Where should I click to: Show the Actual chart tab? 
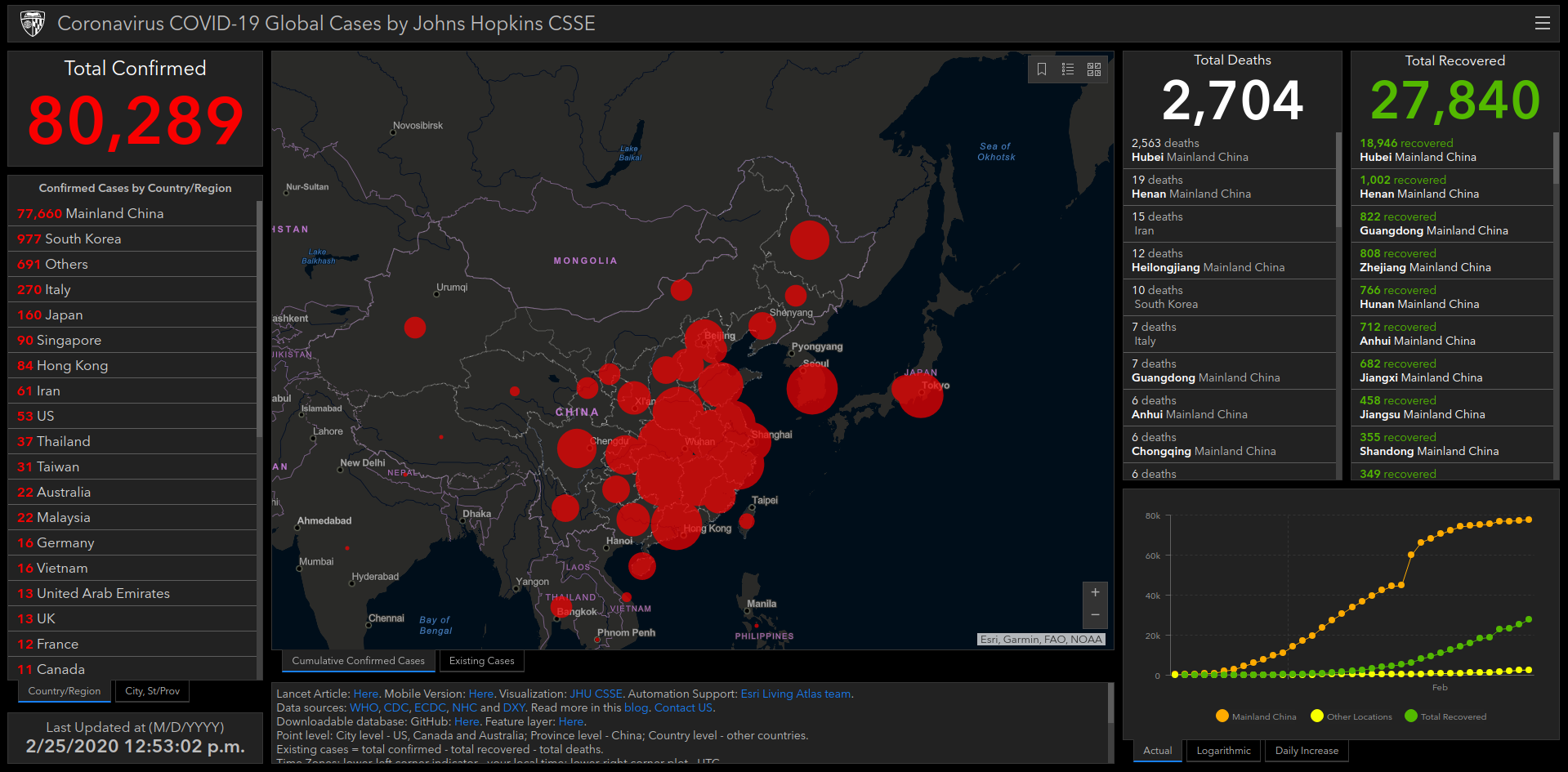pyautogui.click(x=1157, y=751)
